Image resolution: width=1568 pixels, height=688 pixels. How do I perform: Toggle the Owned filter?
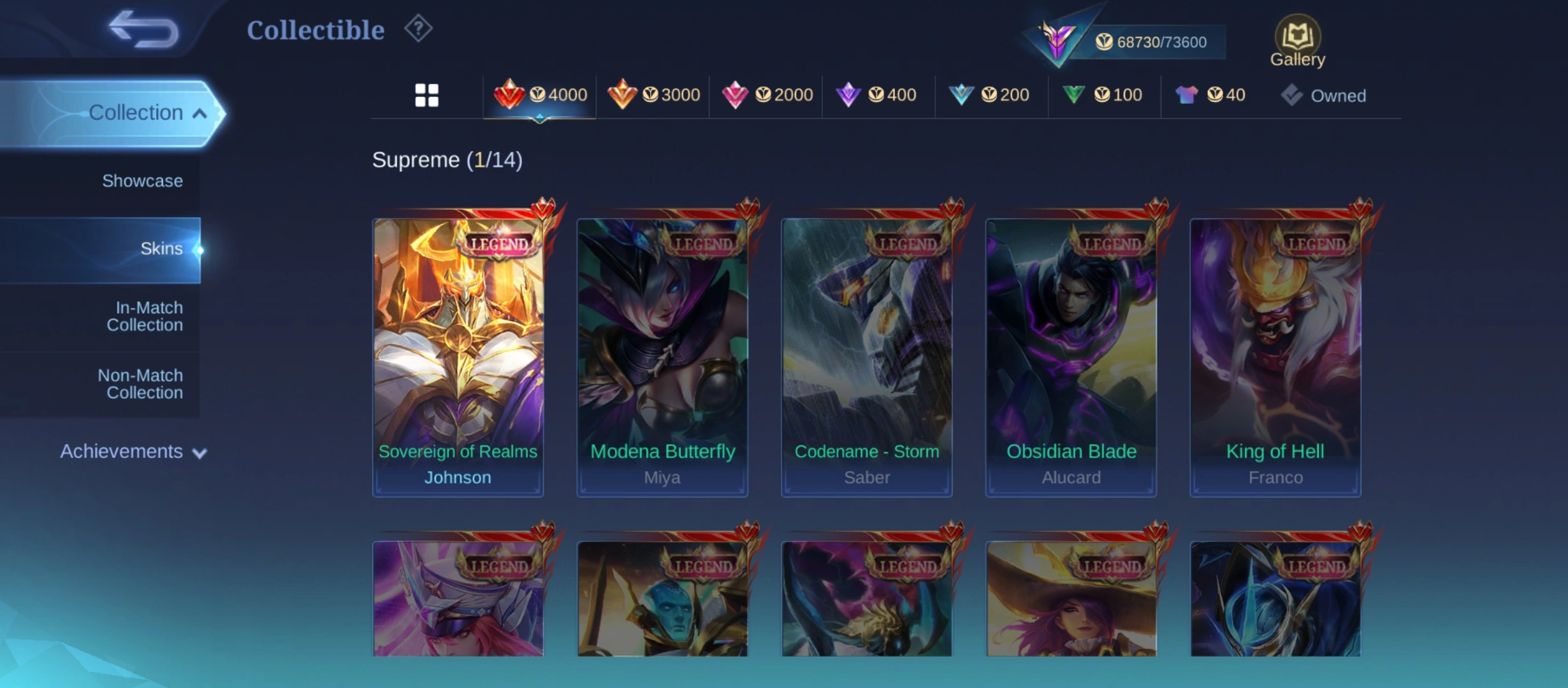[x=1323, y=96]
